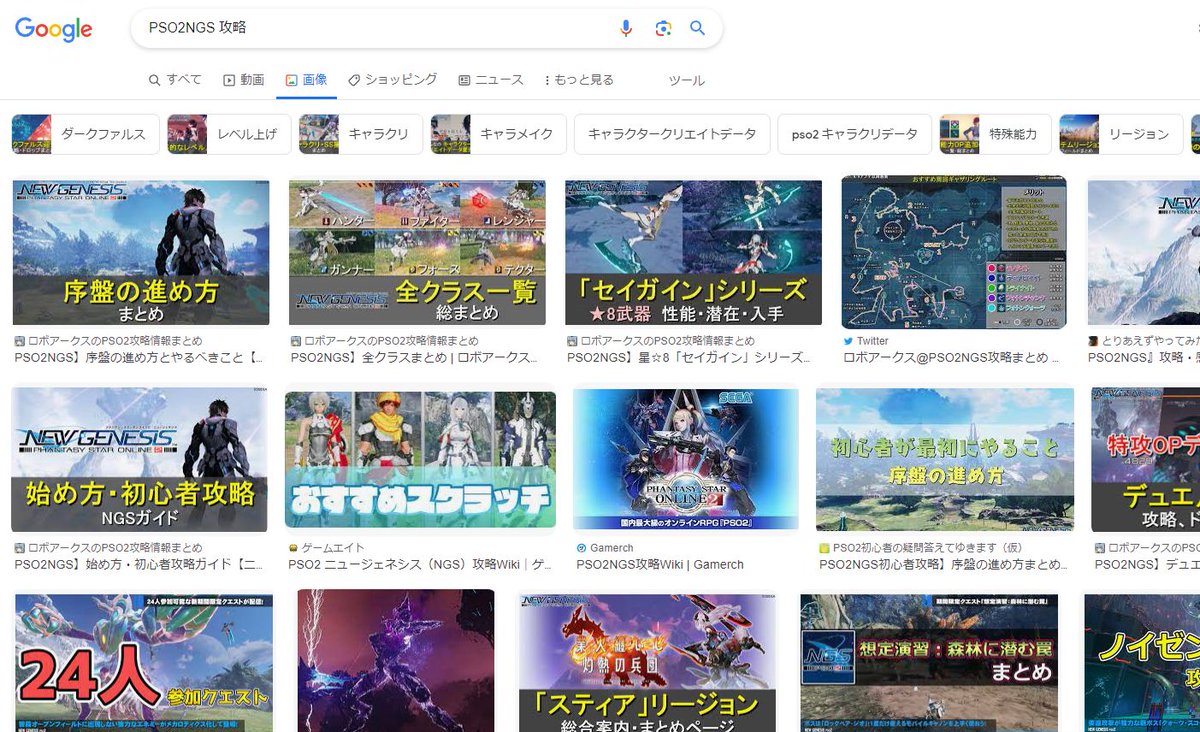
Task: Click the Twitter bird favicon
Action: [848, 341]
